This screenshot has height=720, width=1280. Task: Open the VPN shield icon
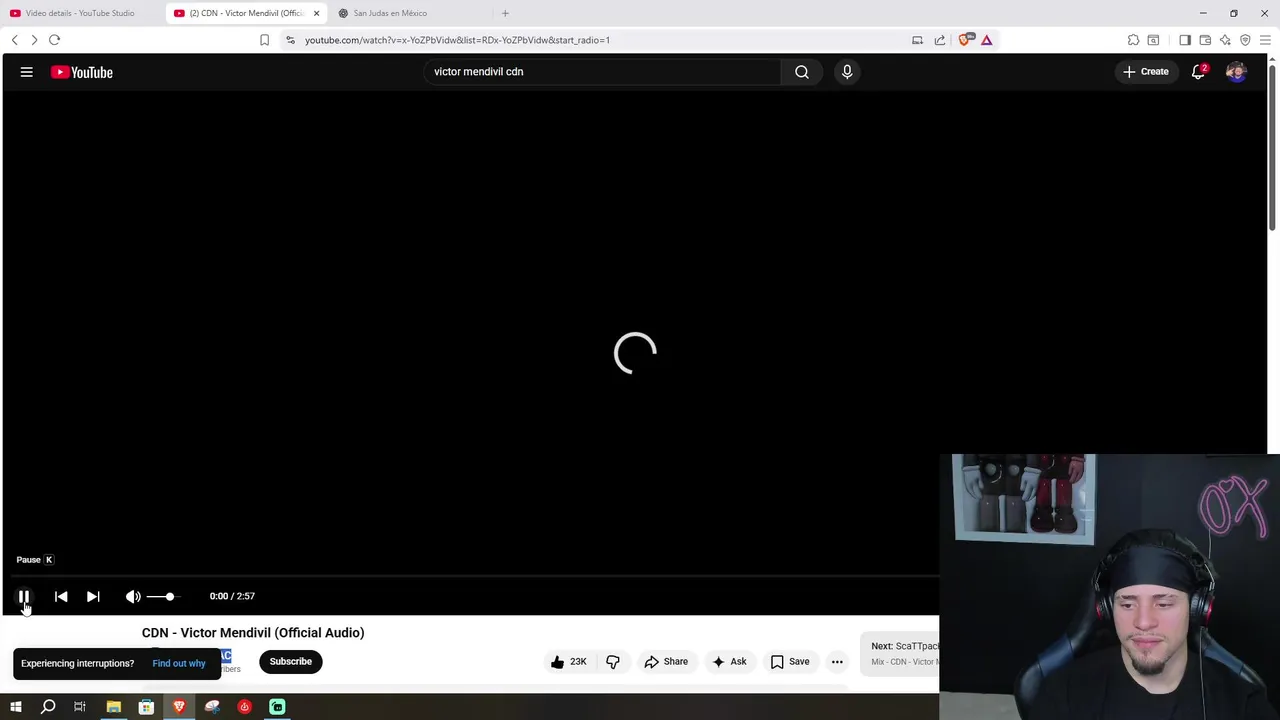click(1245, 40)
